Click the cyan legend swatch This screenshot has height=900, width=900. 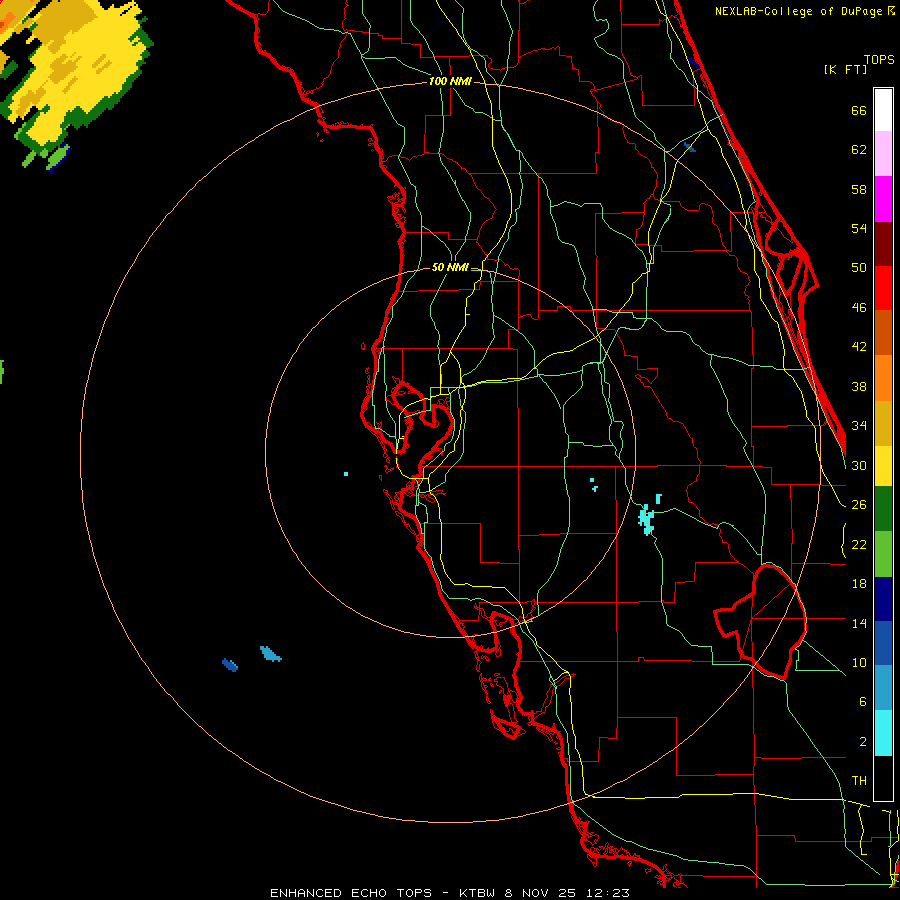point(883,733)
